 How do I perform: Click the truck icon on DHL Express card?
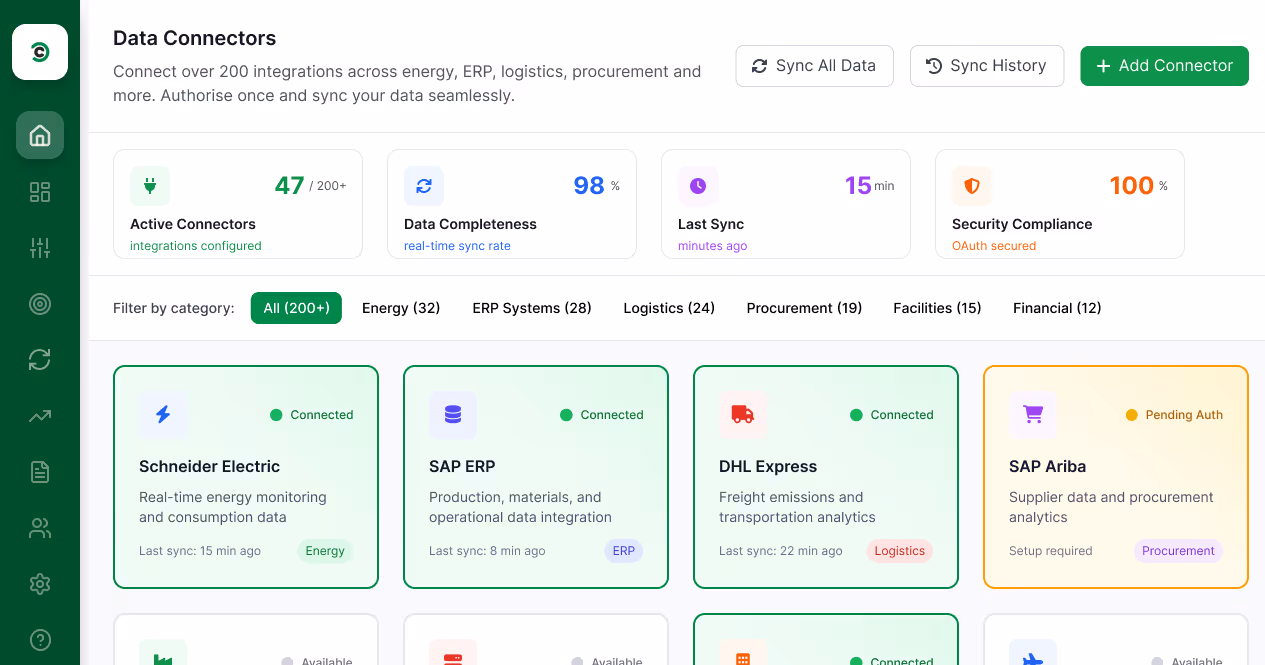(x=743, y=414)
